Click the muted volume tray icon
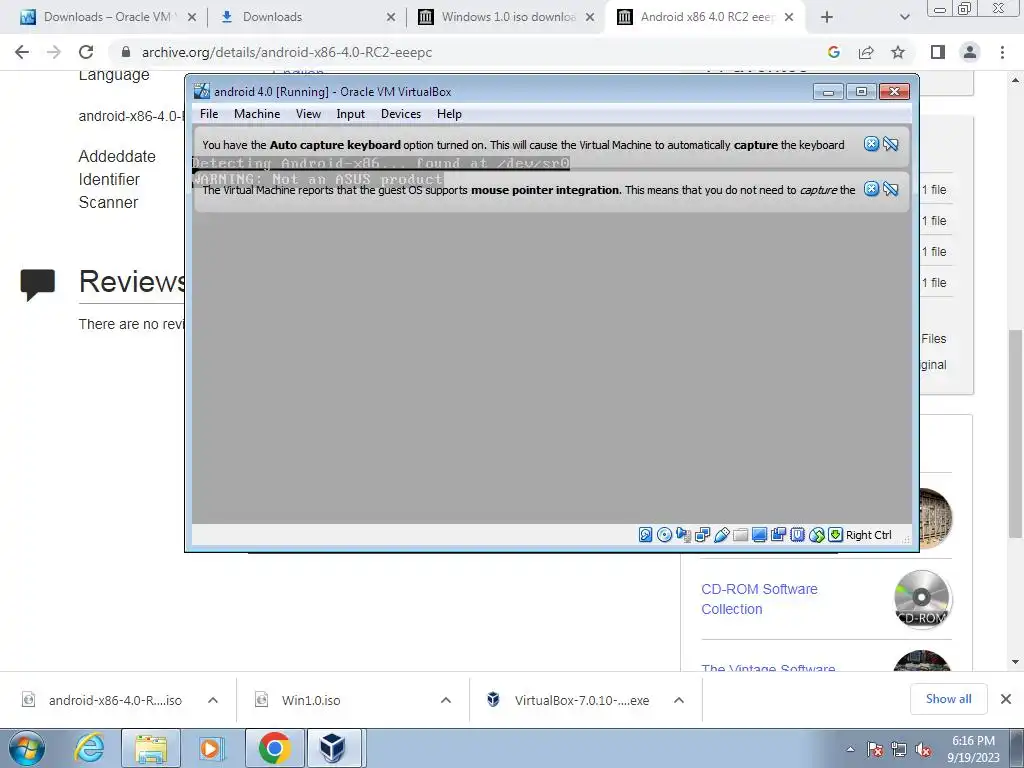 click(x=923, y=750)
